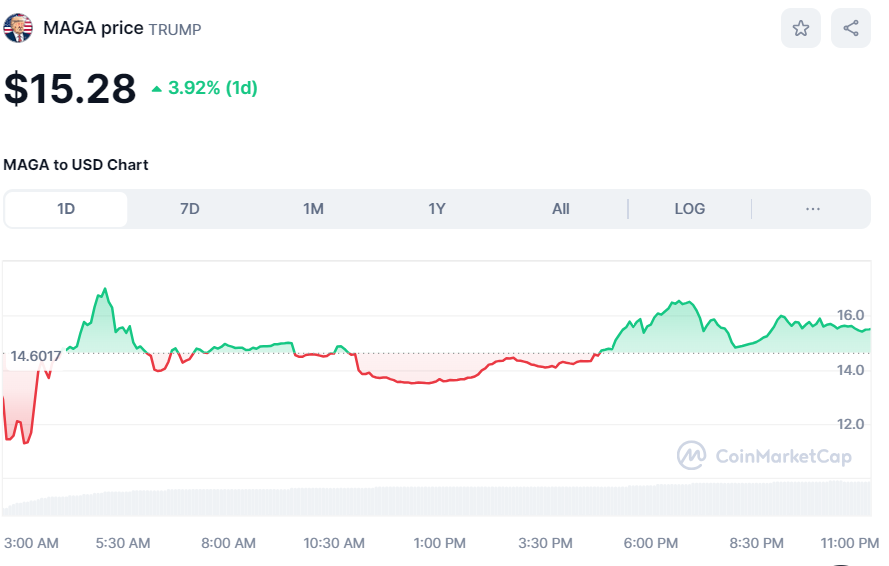Click the 3:00 AM time axis label
This screenshot has height=566, width=889.
tap(31, 543)
